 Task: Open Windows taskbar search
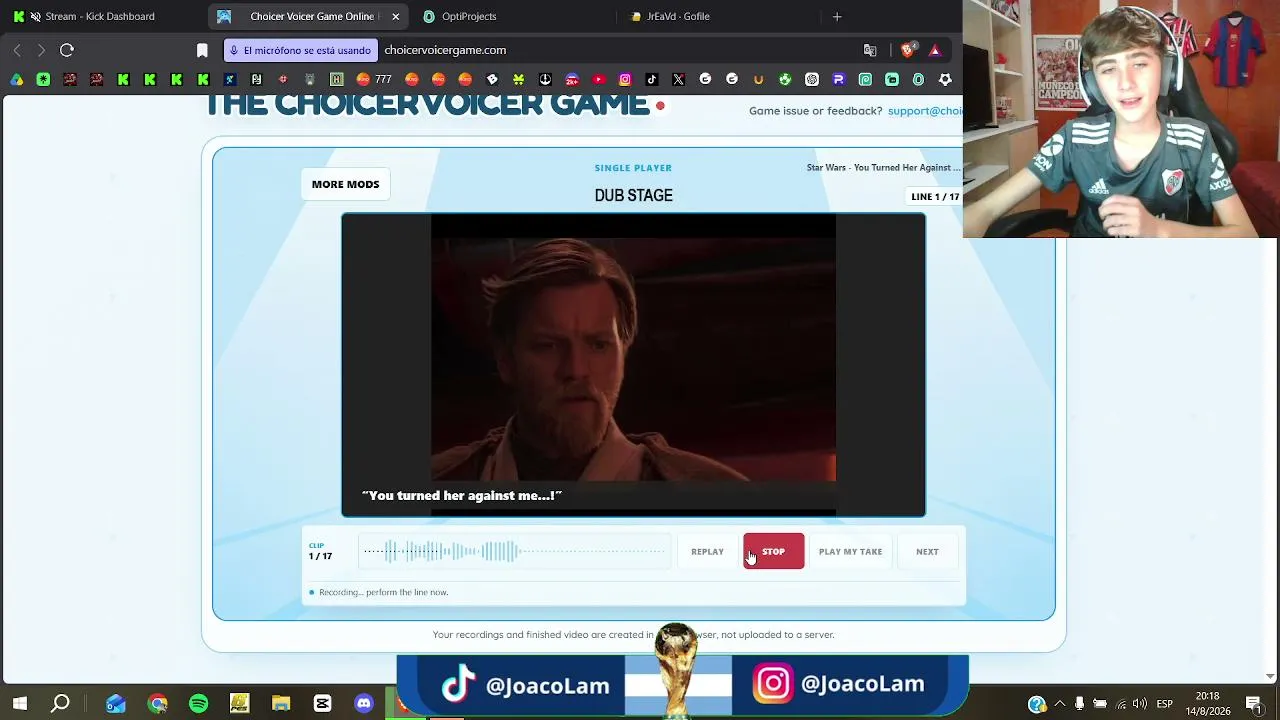click(x=61, y=704)
